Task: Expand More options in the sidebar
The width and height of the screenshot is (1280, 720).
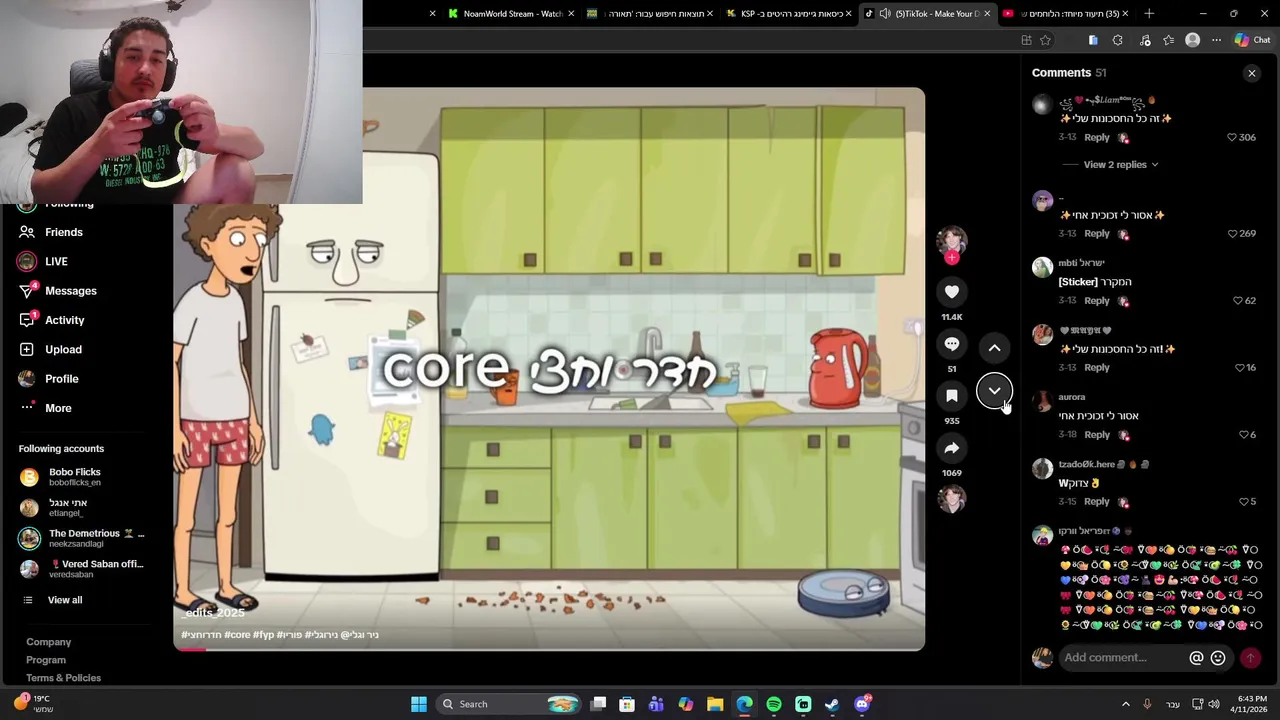Action: coord(58,408)
